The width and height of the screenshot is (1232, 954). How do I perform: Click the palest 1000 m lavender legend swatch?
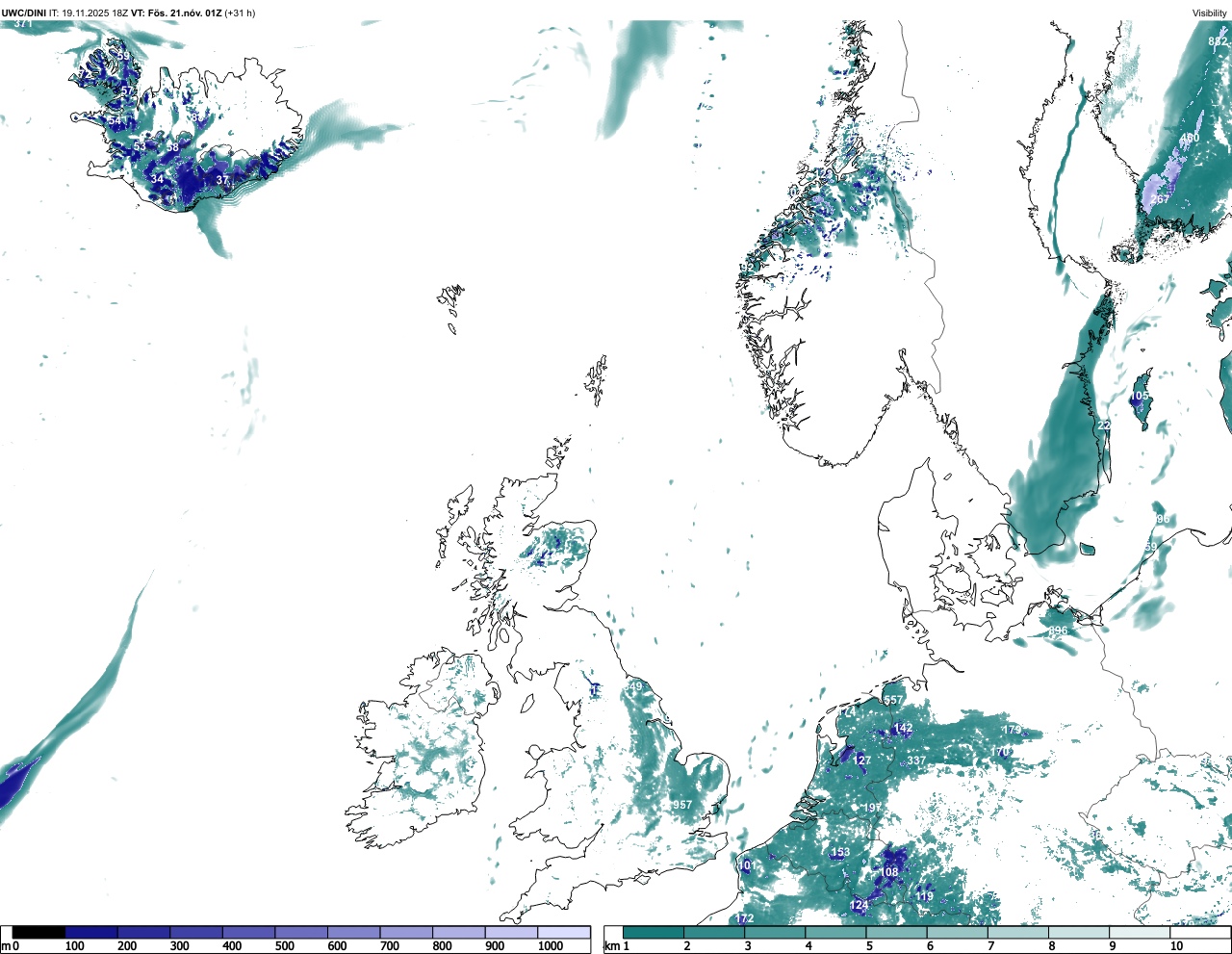point(564,933)
